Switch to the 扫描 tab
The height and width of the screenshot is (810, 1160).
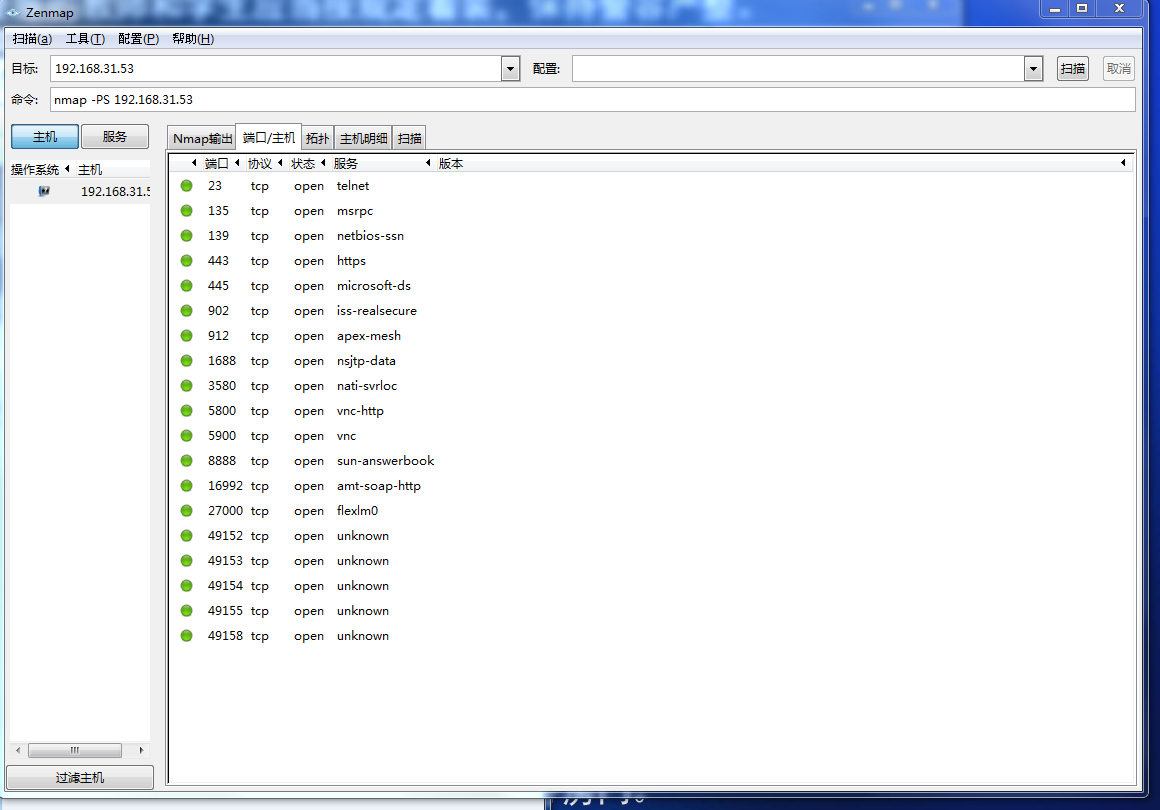409,138
